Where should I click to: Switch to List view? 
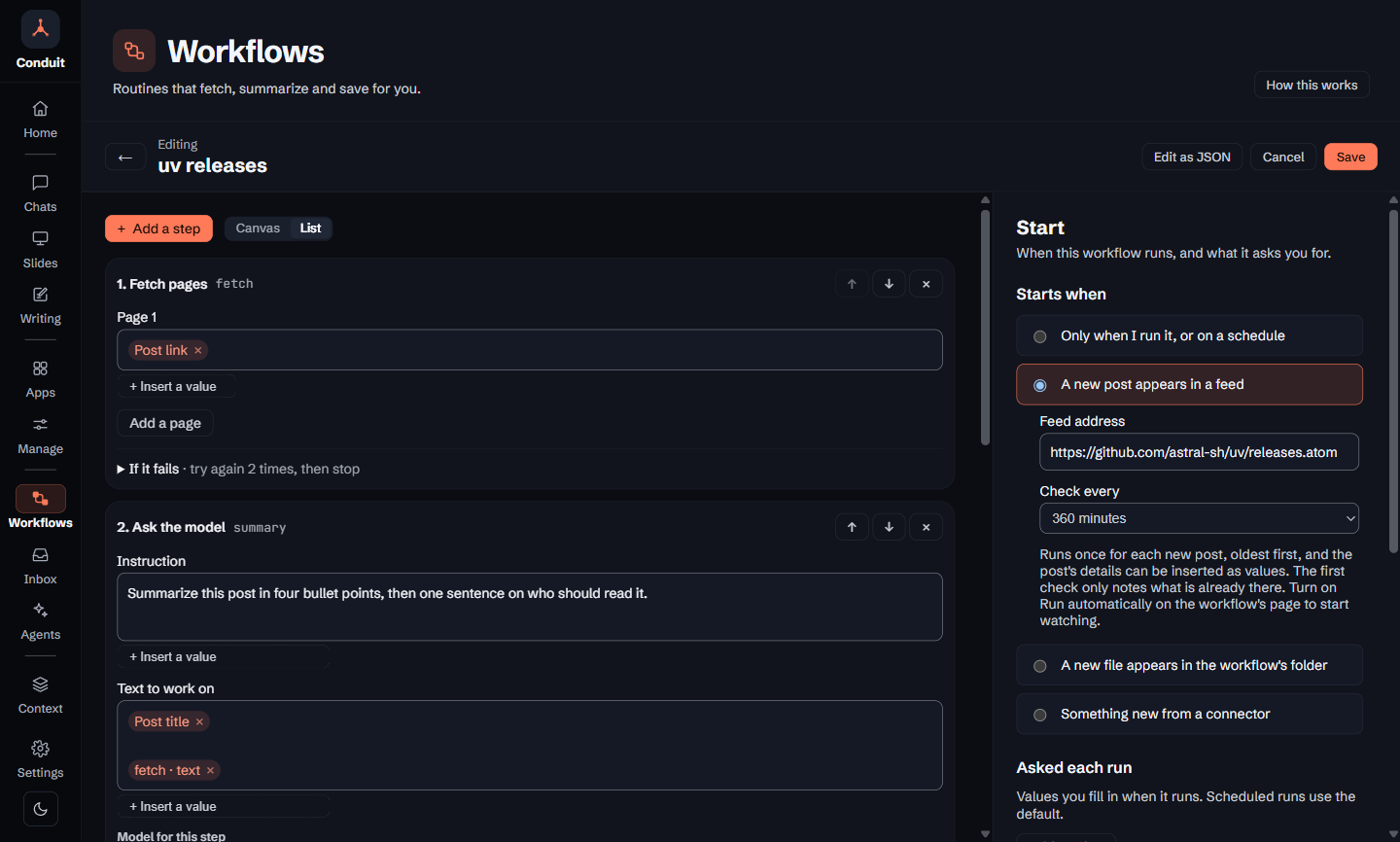tap(310, 228)
